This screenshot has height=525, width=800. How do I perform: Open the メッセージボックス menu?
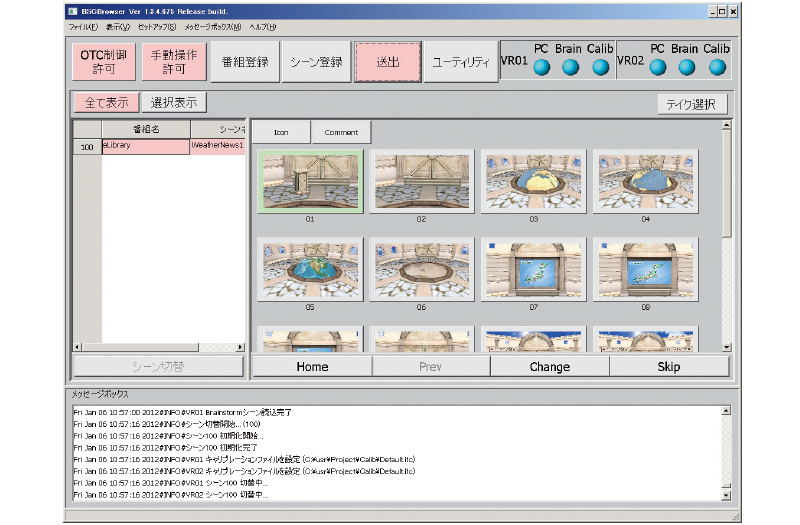coord(214,27)
